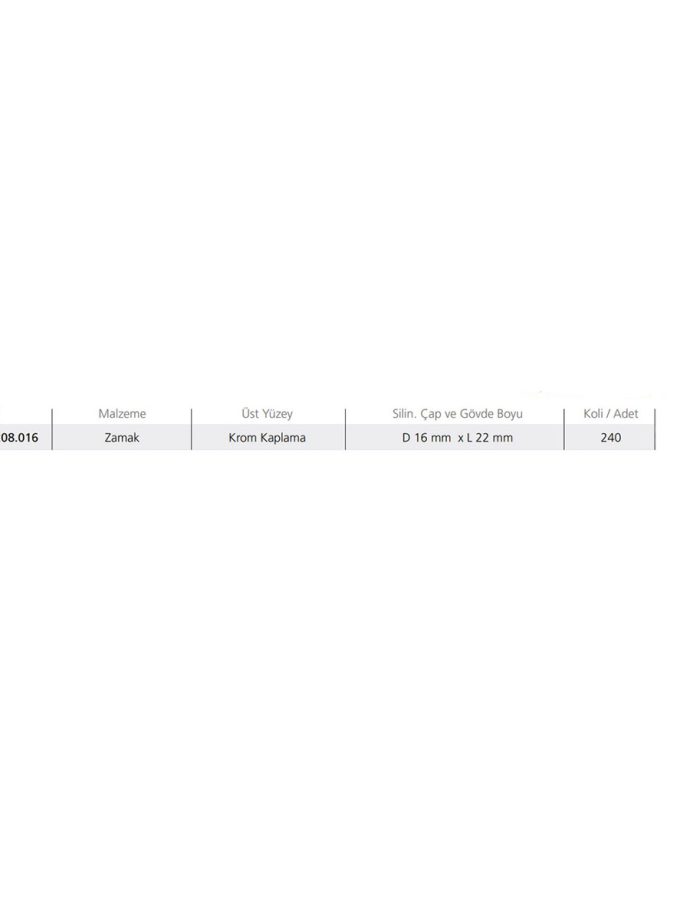The image size is (680, 920).
Task: Click the 240 quantity cell
Action: coord(612,438)
